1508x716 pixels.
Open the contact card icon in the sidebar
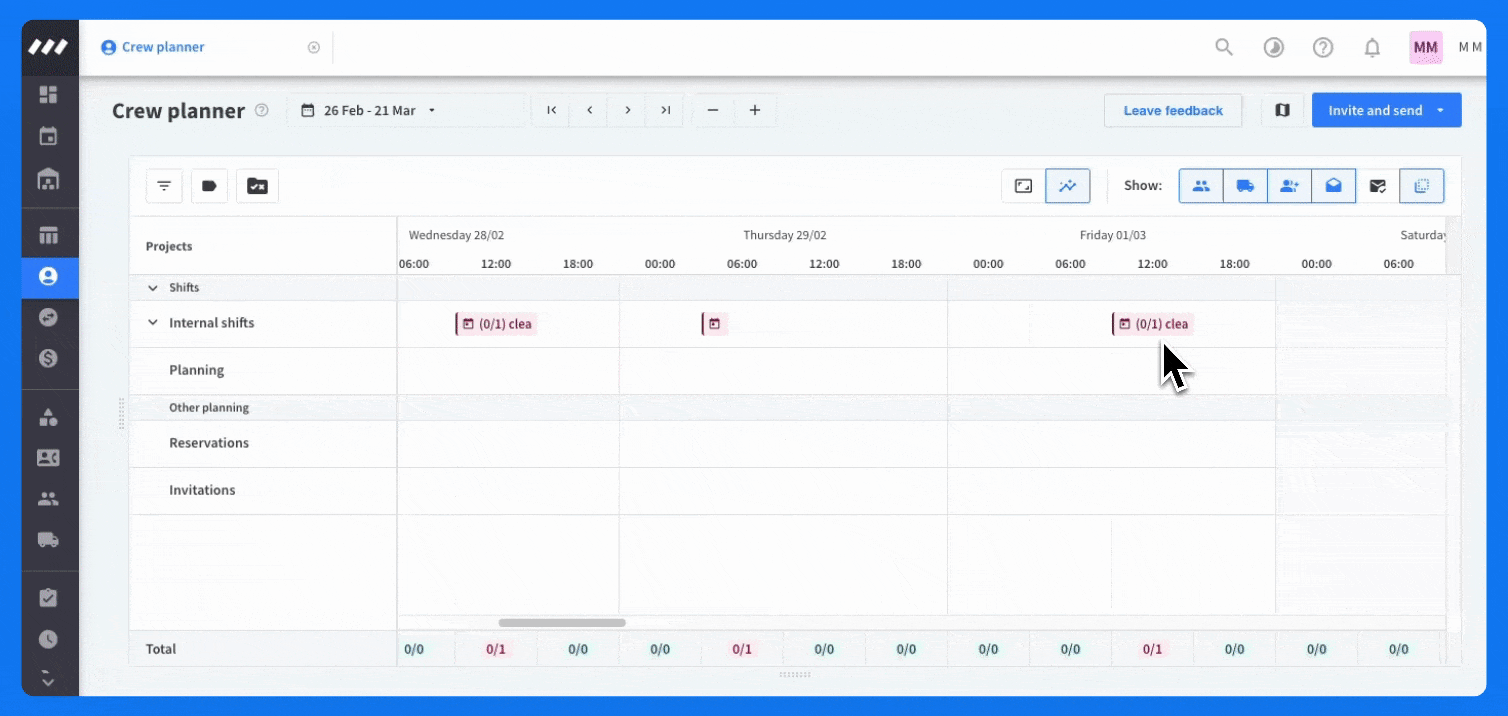coord(48,458)
